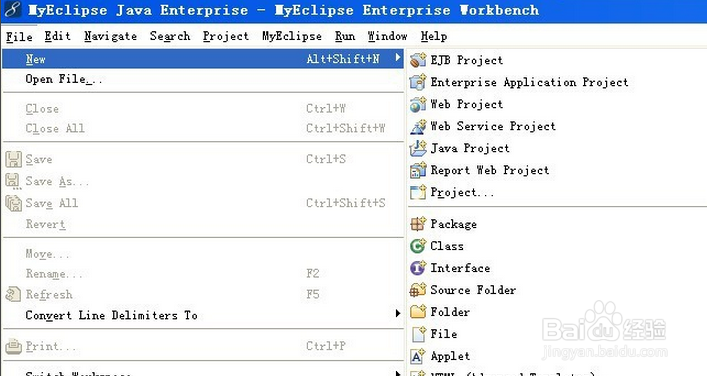707x376 pixels.
Task: Click the Report Web Project icon
Action: point(418,170)
